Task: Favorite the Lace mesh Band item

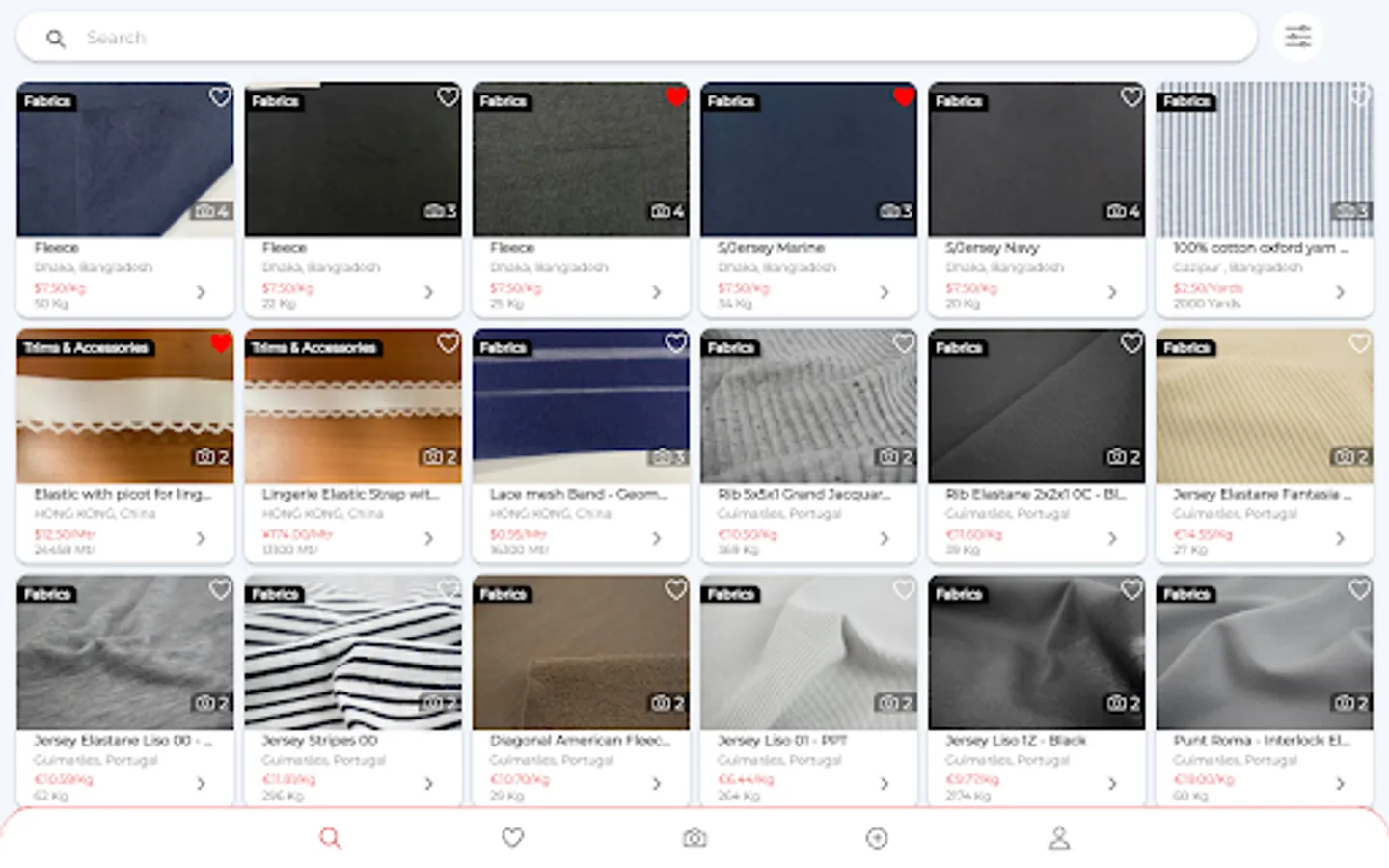Action: (676, 342)
